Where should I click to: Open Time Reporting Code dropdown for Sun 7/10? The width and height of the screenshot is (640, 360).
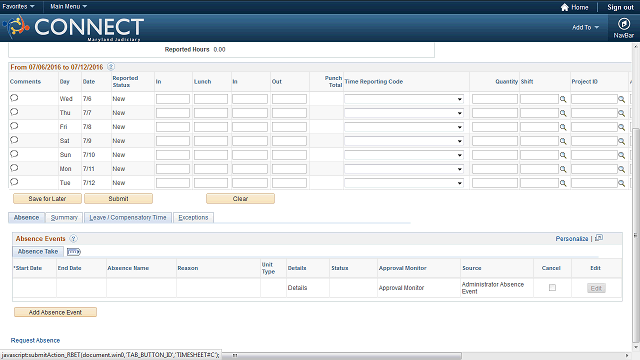pyautogui.click(x=403, y=155)
